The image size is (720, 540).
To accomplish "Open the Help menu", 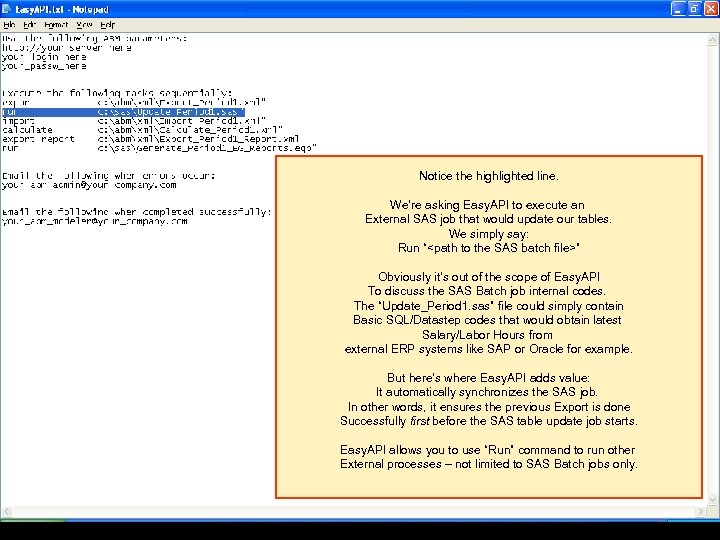I will (107, 25).
